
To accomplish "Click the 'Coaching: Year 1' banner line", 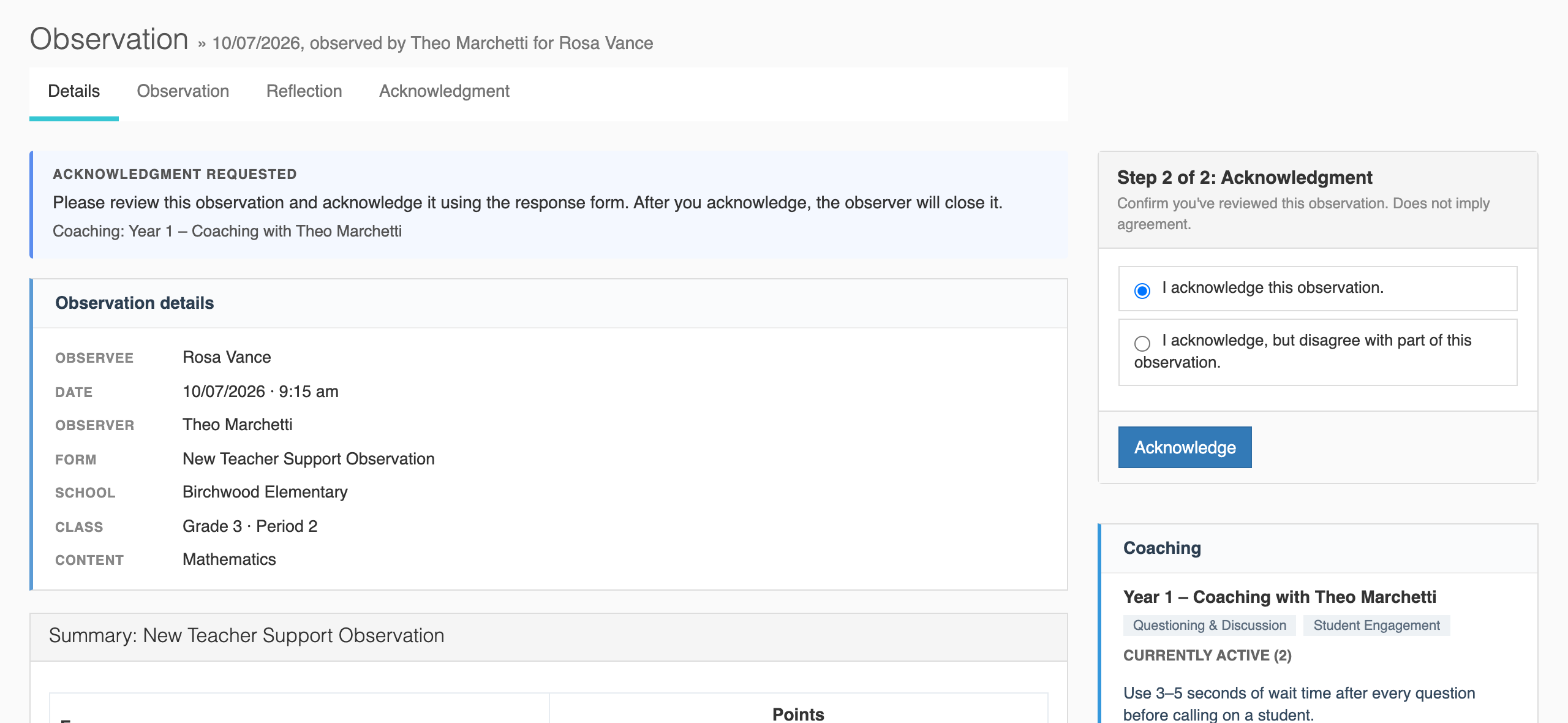I will pyautogui.click(x=227, y=231).
